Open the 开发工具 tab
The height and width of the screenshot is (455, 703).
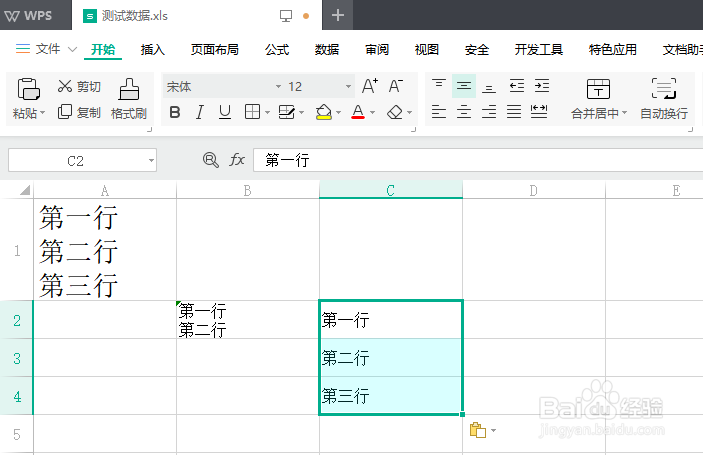tap(538, 49)
